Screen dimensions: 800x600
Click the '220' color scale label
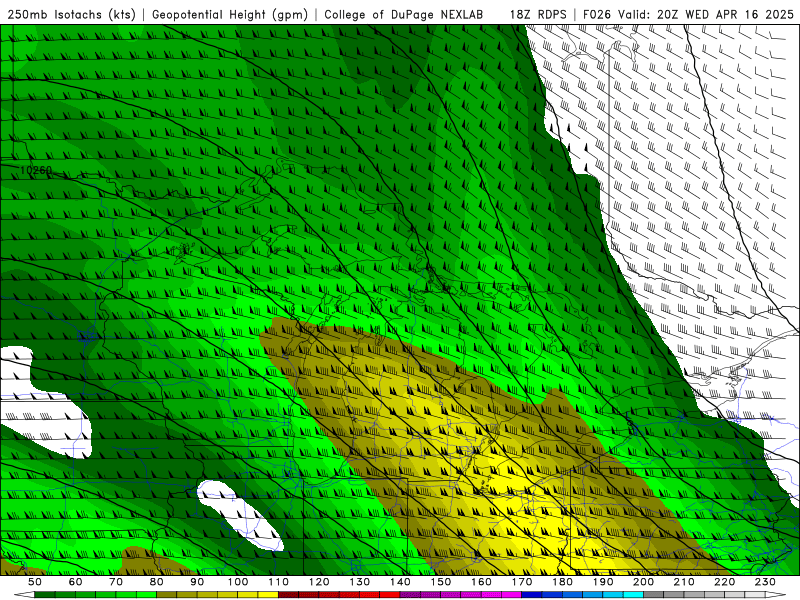[725, 582]
